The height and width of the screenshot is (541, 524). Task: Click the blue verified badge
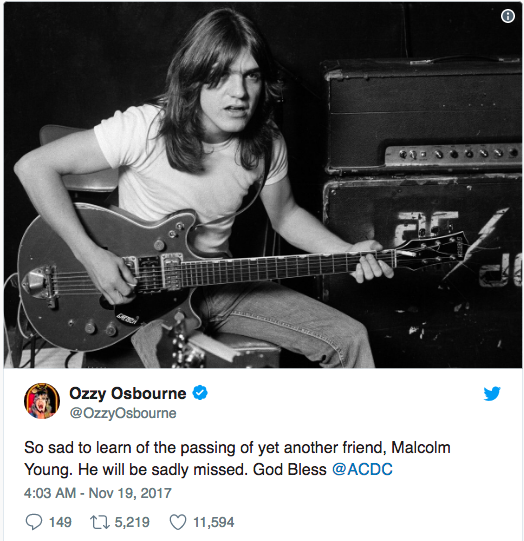tap(200, 393)
